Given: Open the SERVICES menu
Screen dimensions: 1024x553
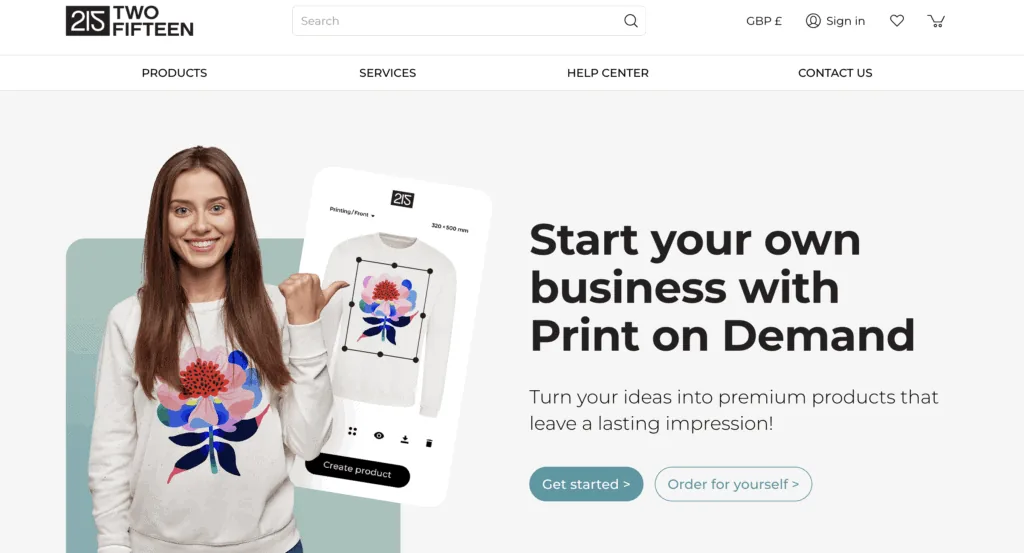Looking at the screenshot, I should (387, 73).
